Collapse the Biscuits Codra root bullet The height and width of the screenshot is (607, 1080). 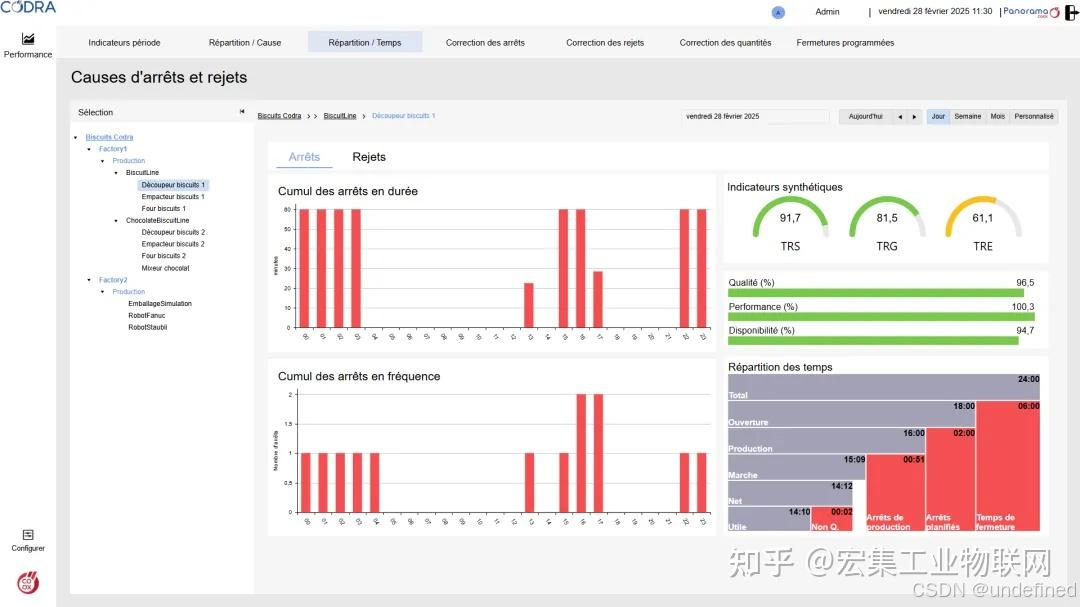(76, 137)
